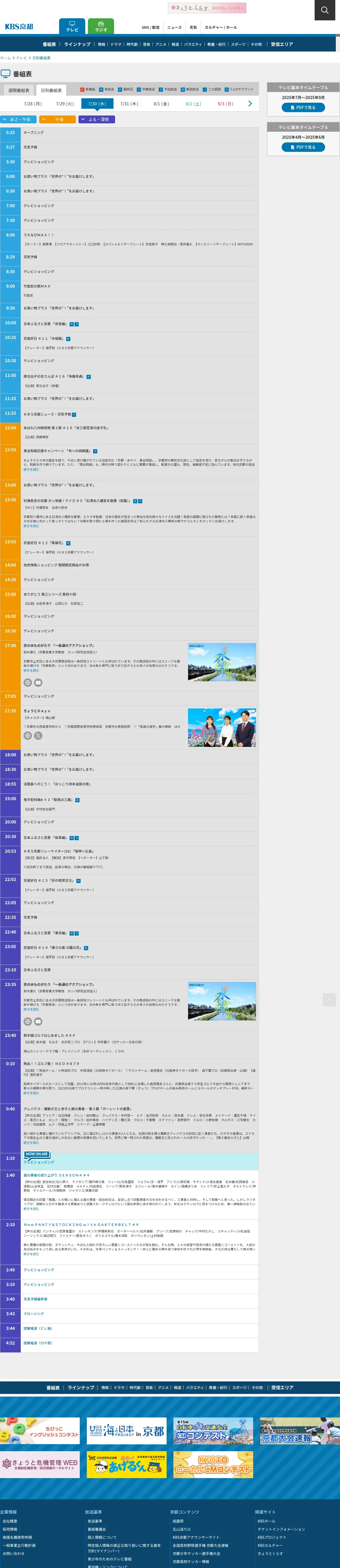340x1568 pixels.
Task: Select date 8/3 (日)
Action: (x=225, y=103)
